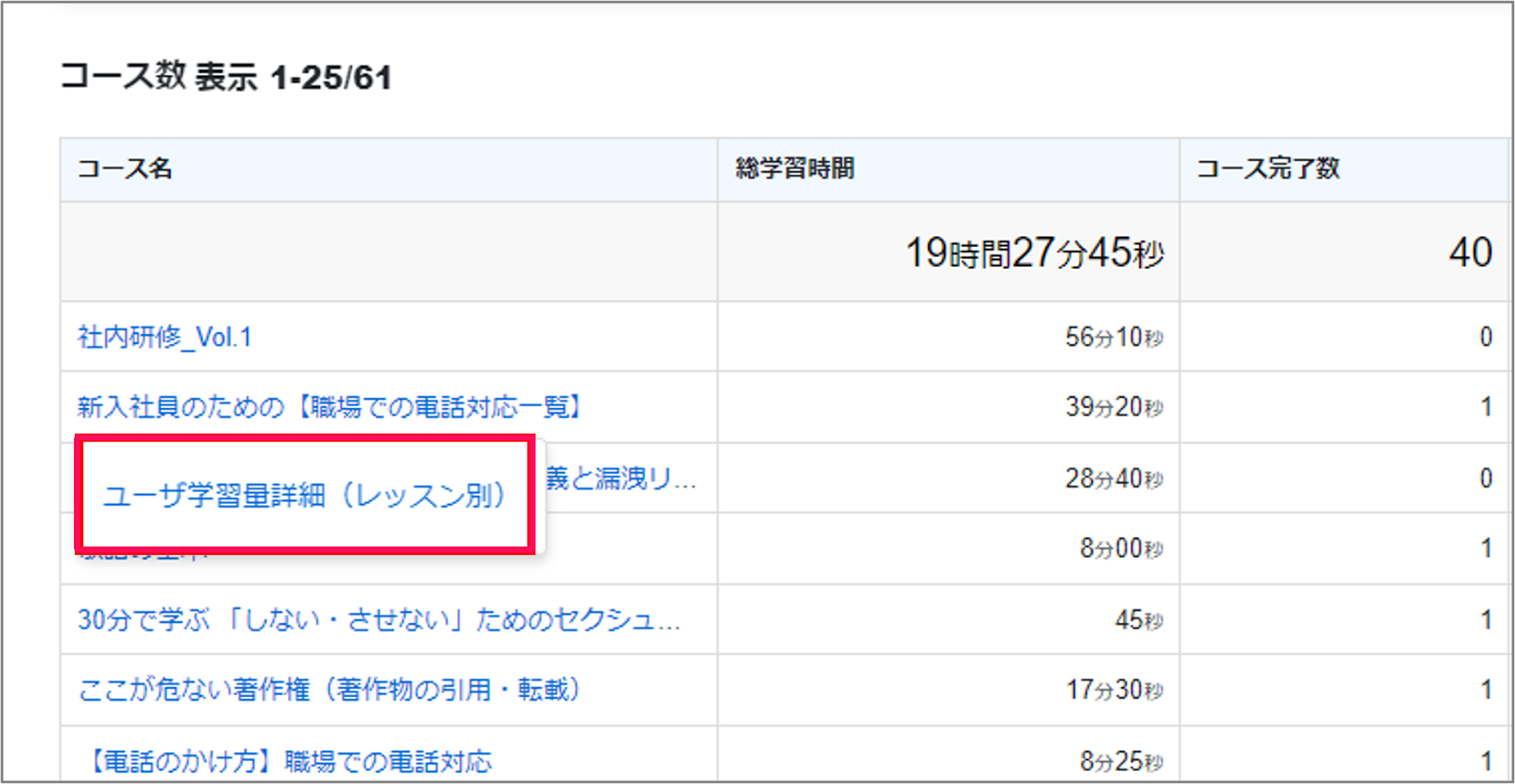
Task: Sort by コース完了数 column header
Action: click(1269, 169)
